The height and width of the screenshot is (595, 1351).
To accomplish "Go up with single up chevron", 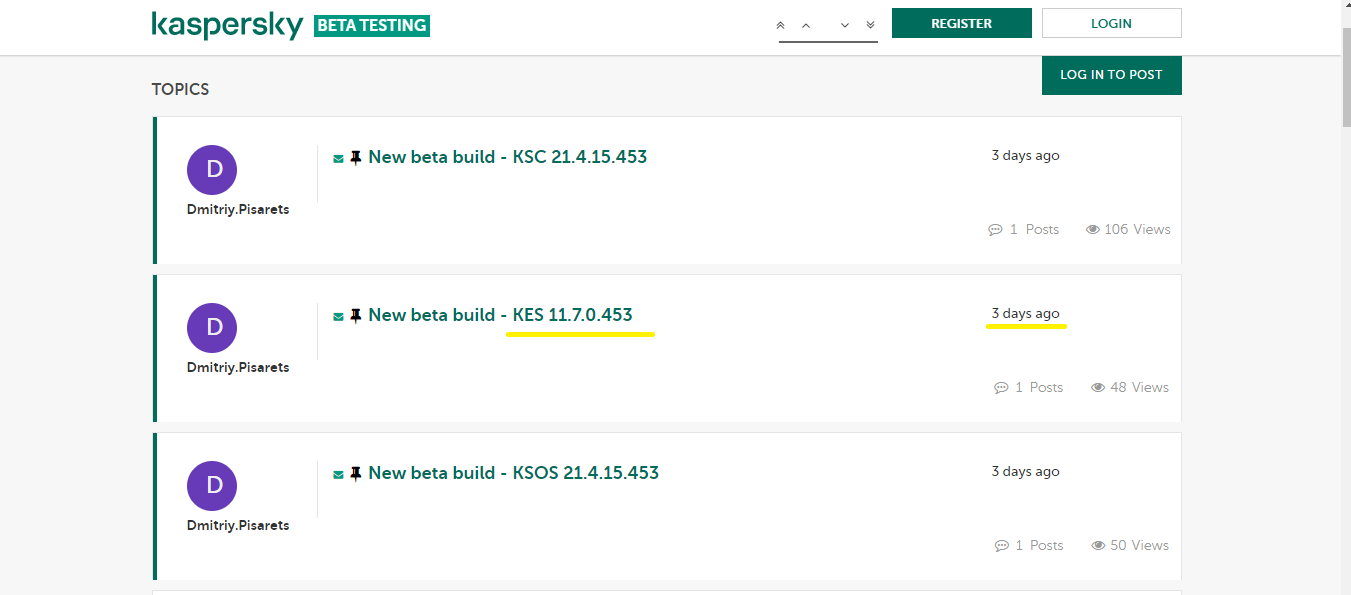I will (x=806, y=25).
